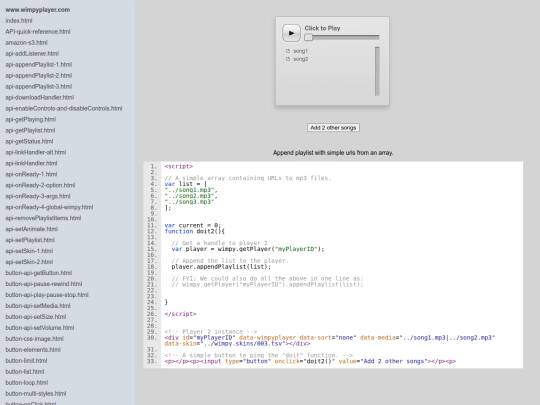Click code line 'function doit2(){'
Viewport: 540px width, 405px height.
tap(195, 231)
